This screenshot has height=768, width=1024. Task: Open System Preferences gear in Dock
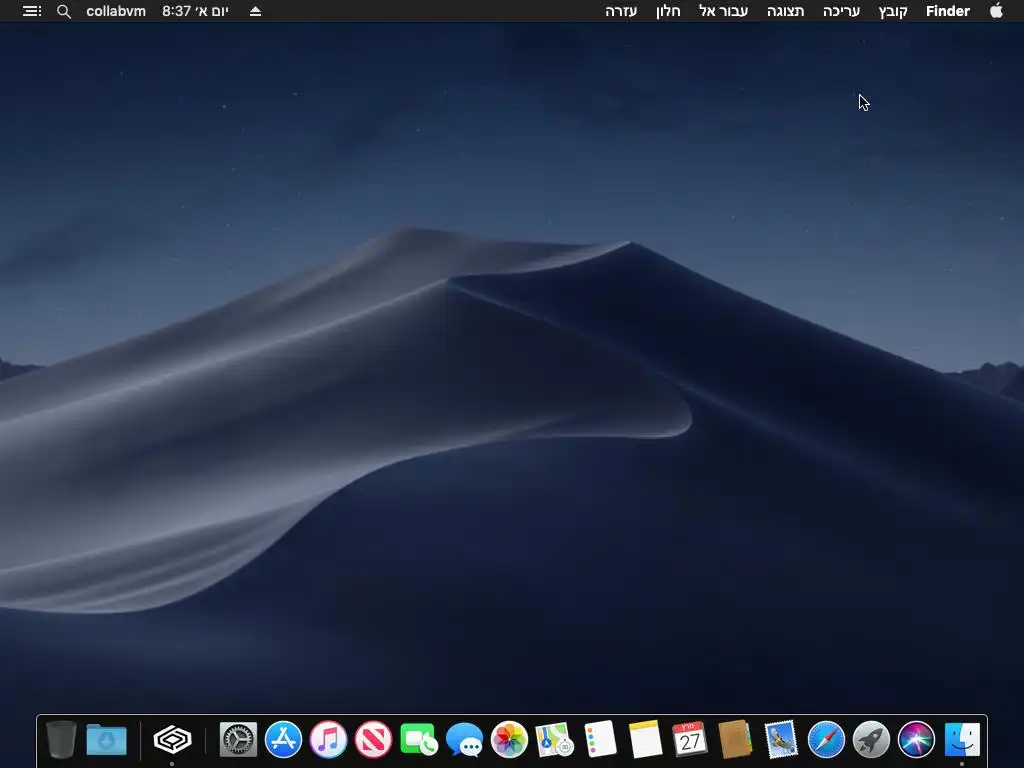point(238,739)
